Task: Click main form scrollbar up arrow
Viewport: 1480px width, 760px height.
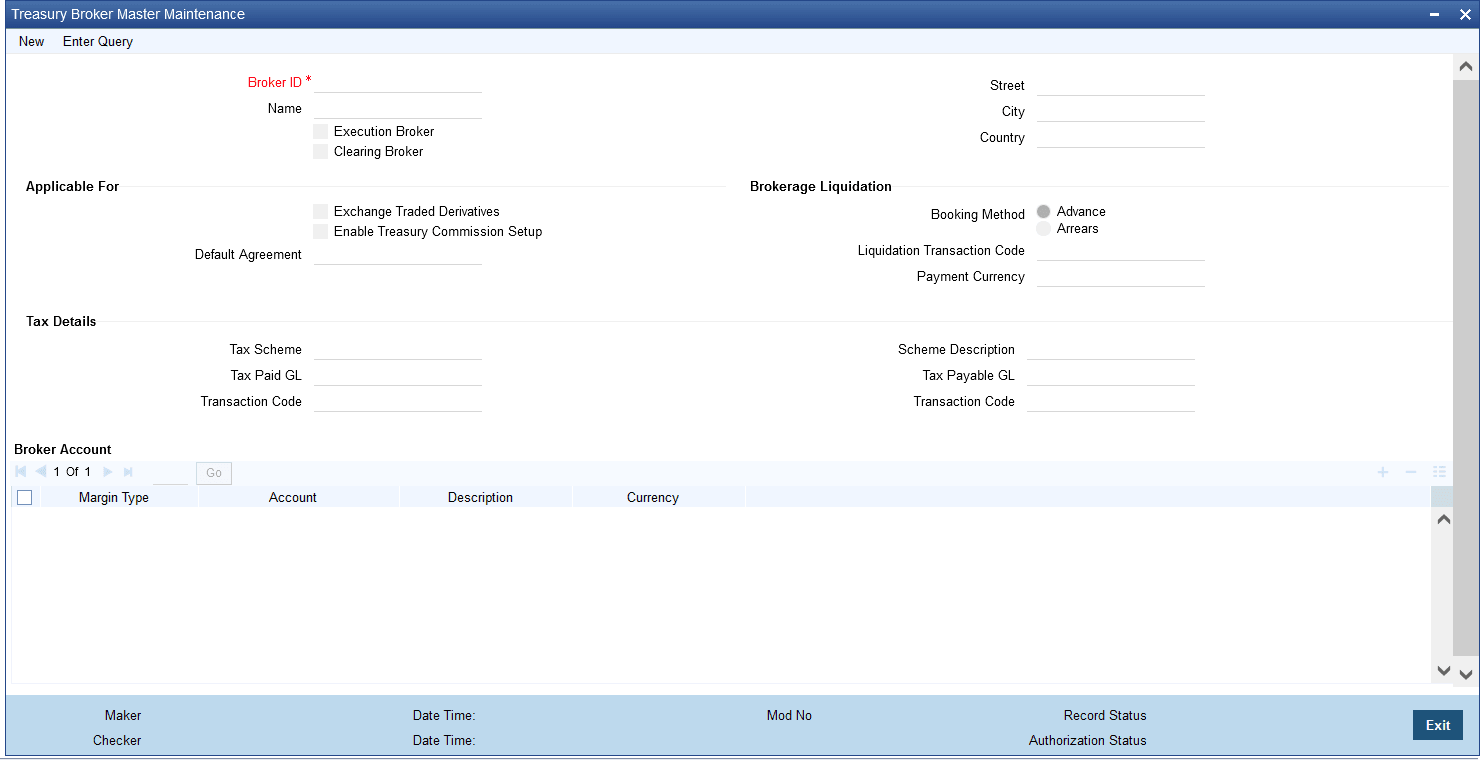Action: click(1466, 67)
